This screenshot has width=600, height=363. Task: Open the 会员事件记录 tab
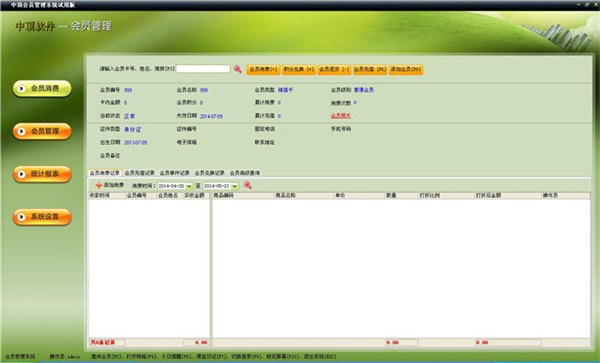(174, 173)
